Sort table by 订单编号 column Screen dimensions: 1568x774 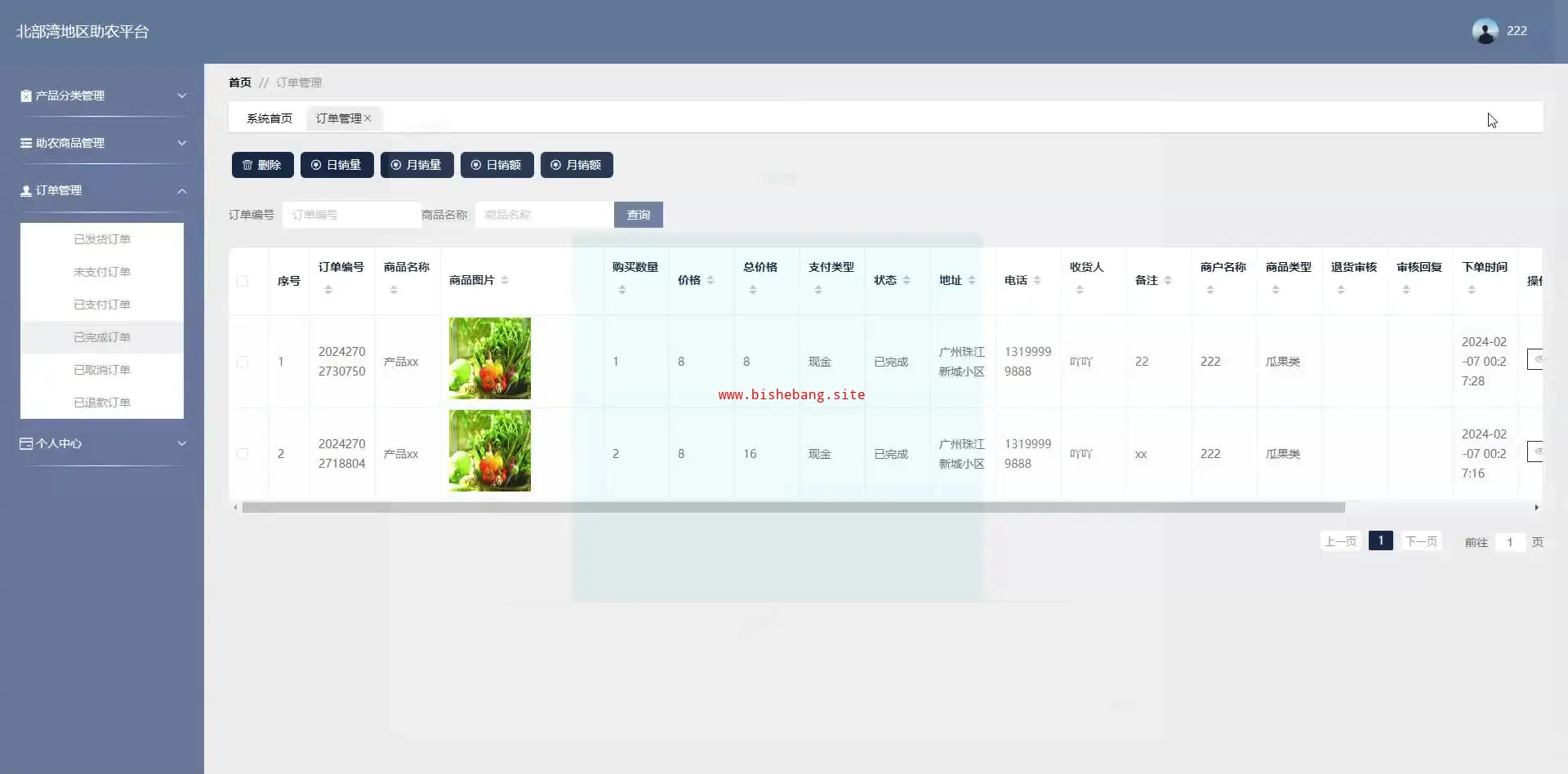tap(328, 290)
